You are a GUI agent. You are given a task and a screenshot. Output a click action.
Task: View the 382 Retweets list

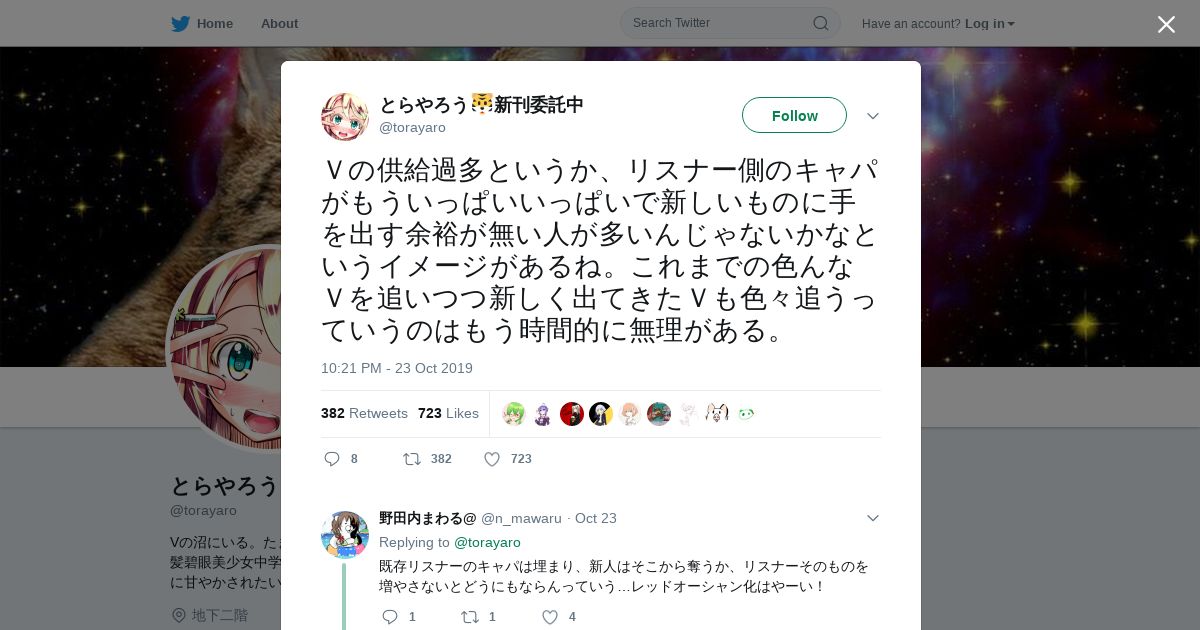pos(364,413)
